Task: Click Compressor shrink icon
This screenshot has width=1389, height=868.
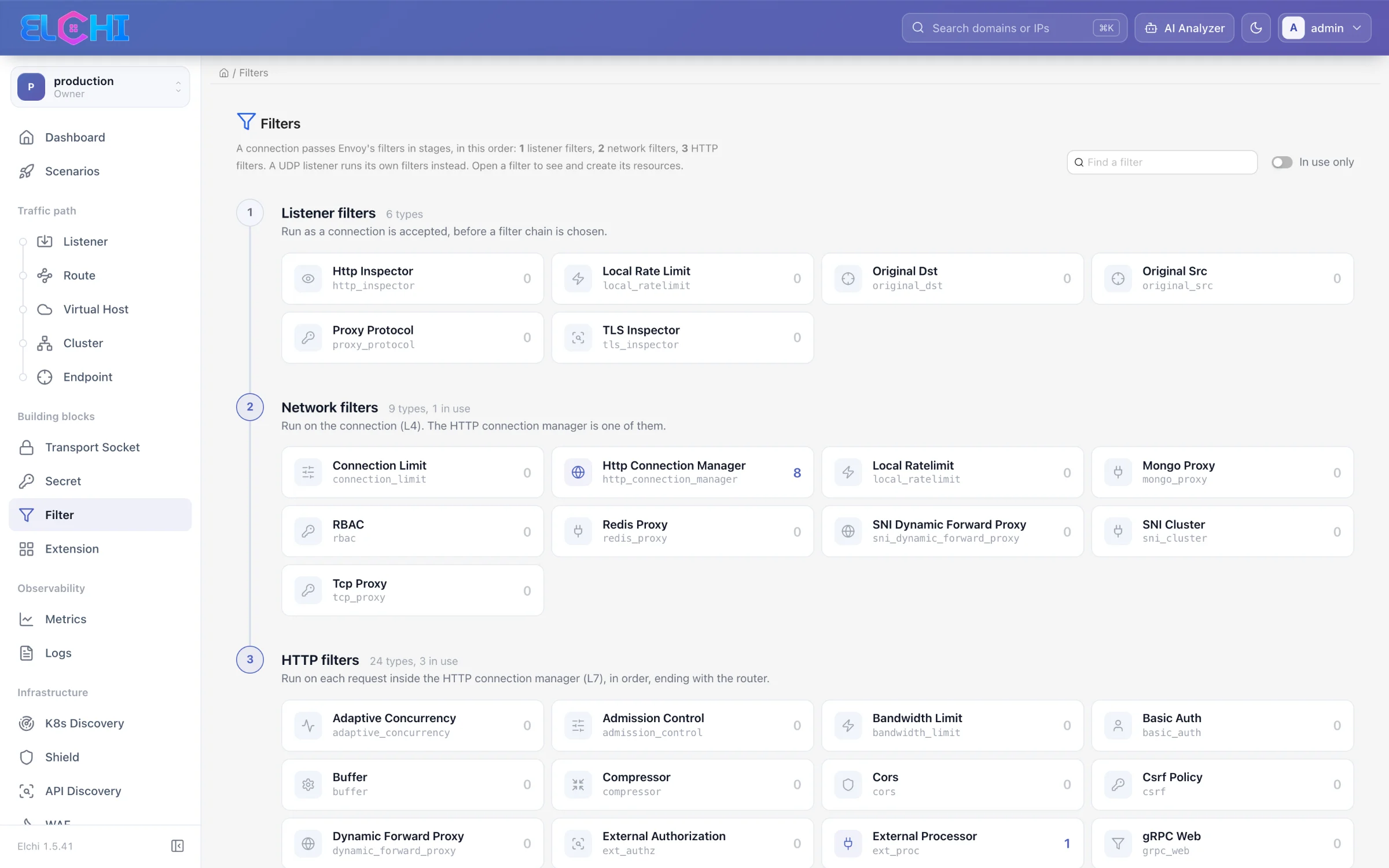Action: pyautogui.click(x=578, y=784)
